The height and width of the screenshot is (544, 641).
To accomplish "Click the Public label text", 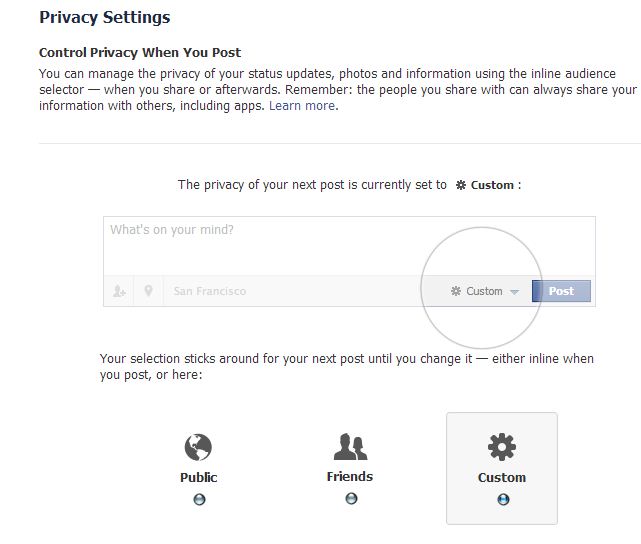I will coord(198,477).
